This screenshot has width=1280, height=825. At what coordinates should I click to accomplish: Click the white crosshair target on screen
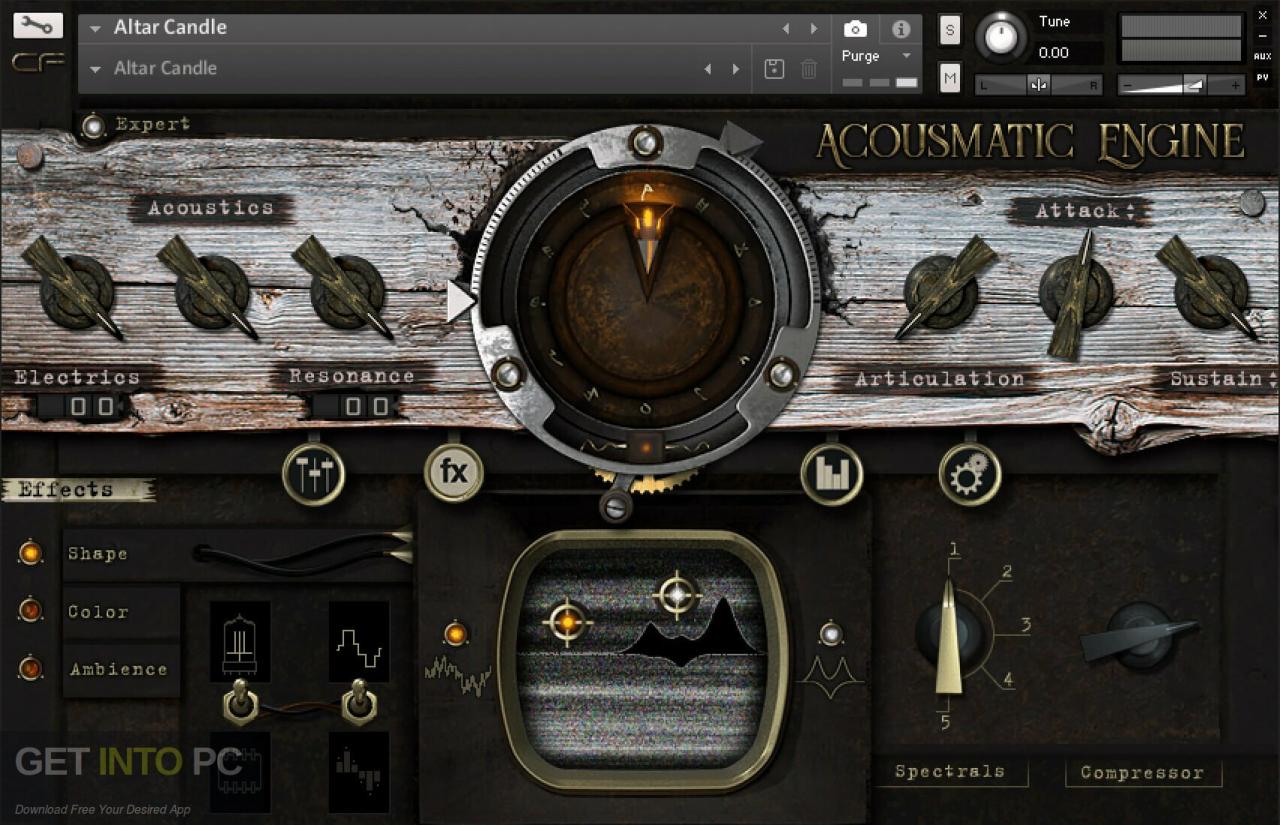click(x=677, y=595)
